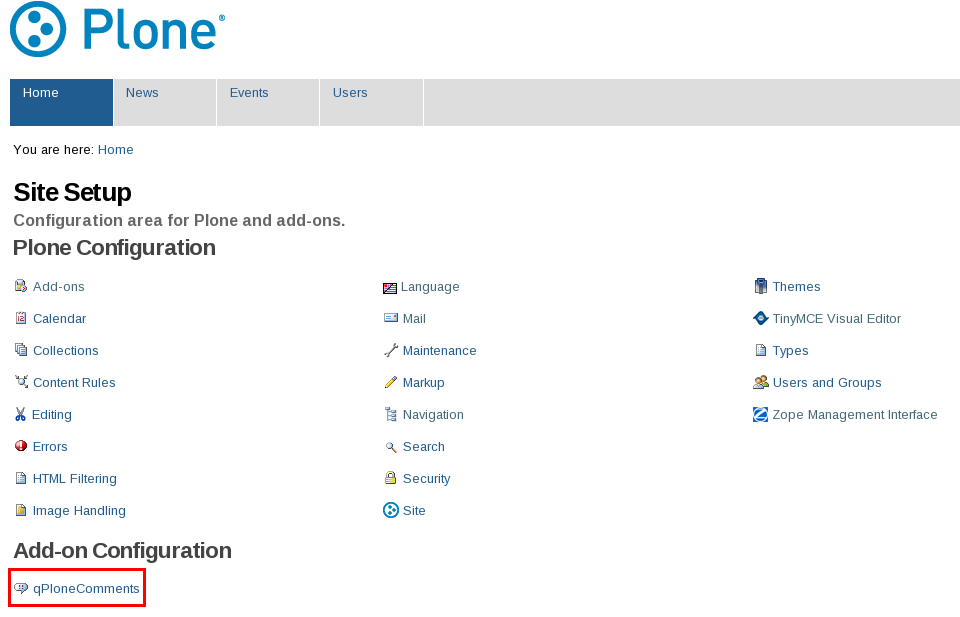Open the Users and Groups link
The image size is (960, 617).
(x=826, y=383)
